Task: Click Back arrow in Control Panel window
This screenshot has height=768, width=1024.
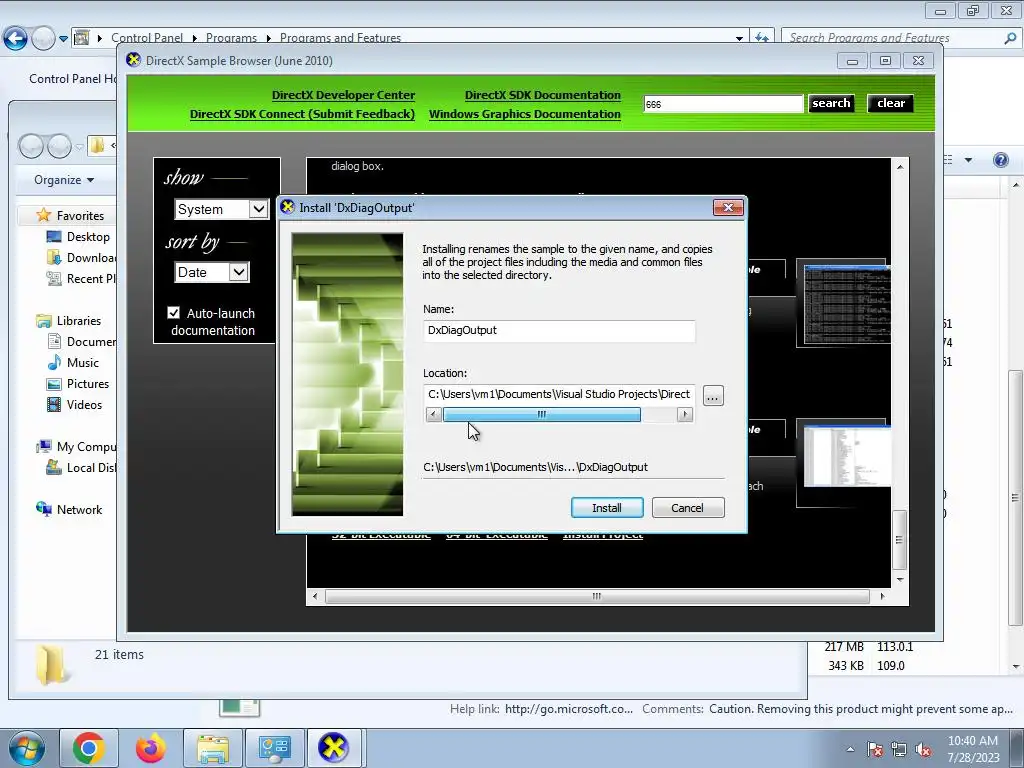Action: point(16,39)
